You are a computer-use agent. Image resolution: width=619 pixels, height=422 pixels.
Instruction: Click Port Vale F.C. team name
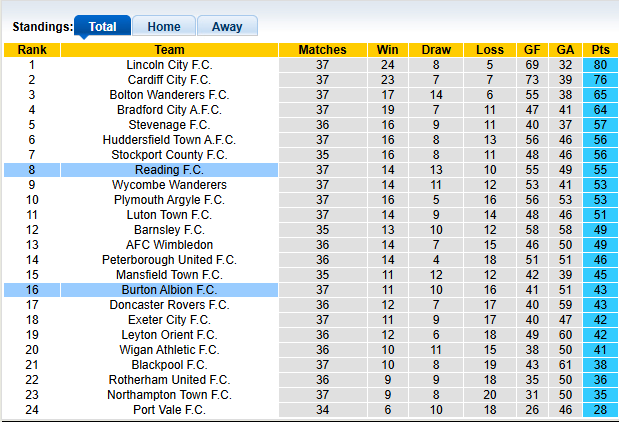point(169,410)
